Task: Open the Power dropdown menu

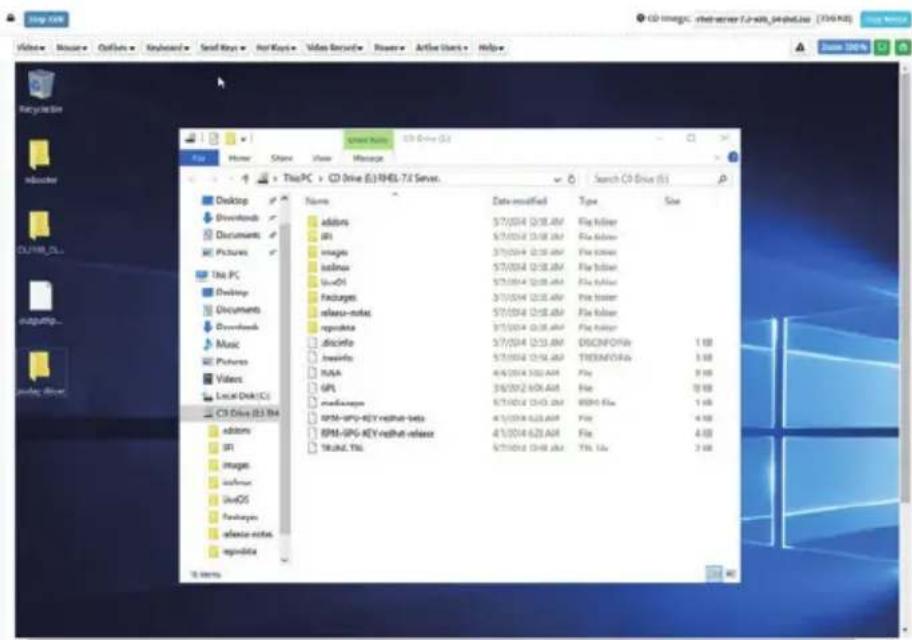Action: (389, 48)
